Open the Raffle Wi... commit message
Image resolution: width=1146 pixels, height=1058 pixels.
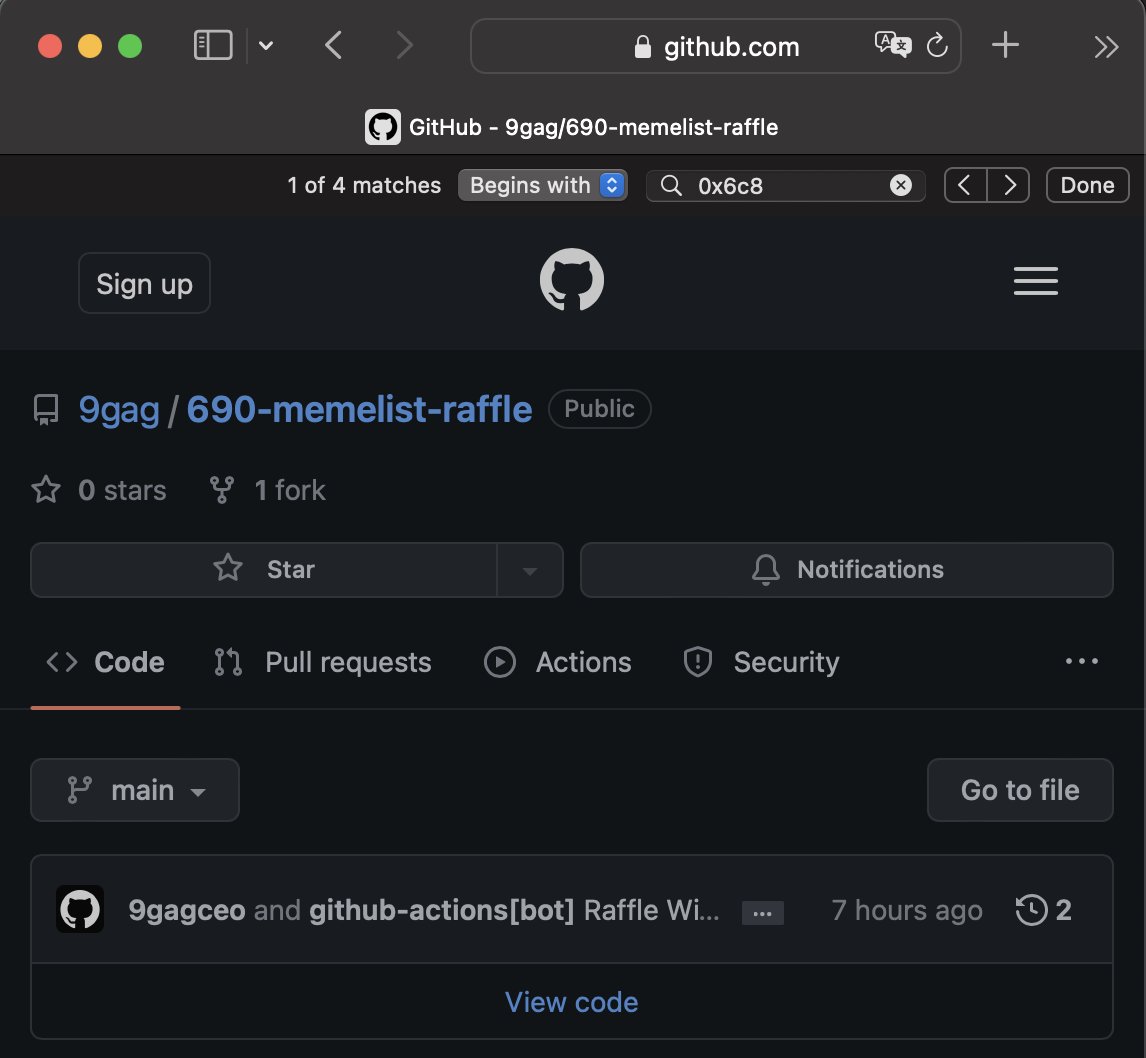point(652,910)
